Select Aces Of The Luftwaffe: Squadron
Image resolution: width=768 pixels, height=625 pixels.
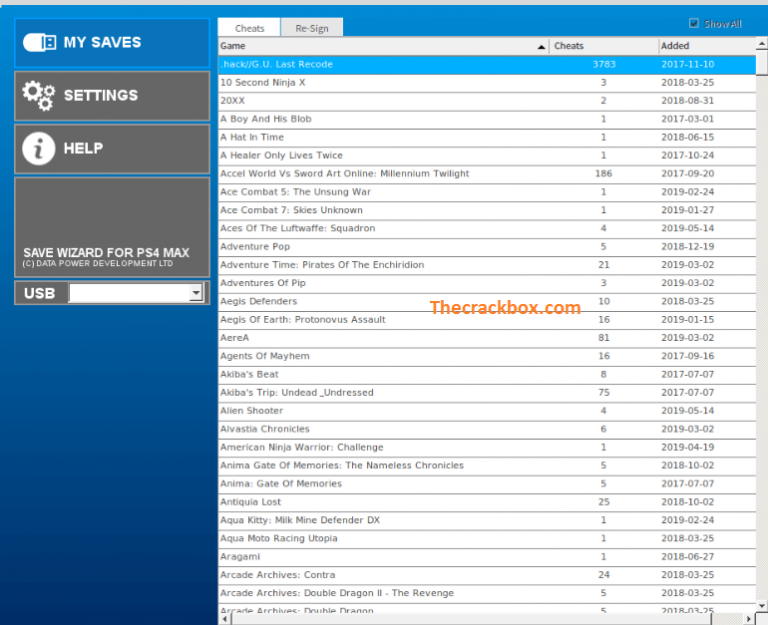(487, 228)
